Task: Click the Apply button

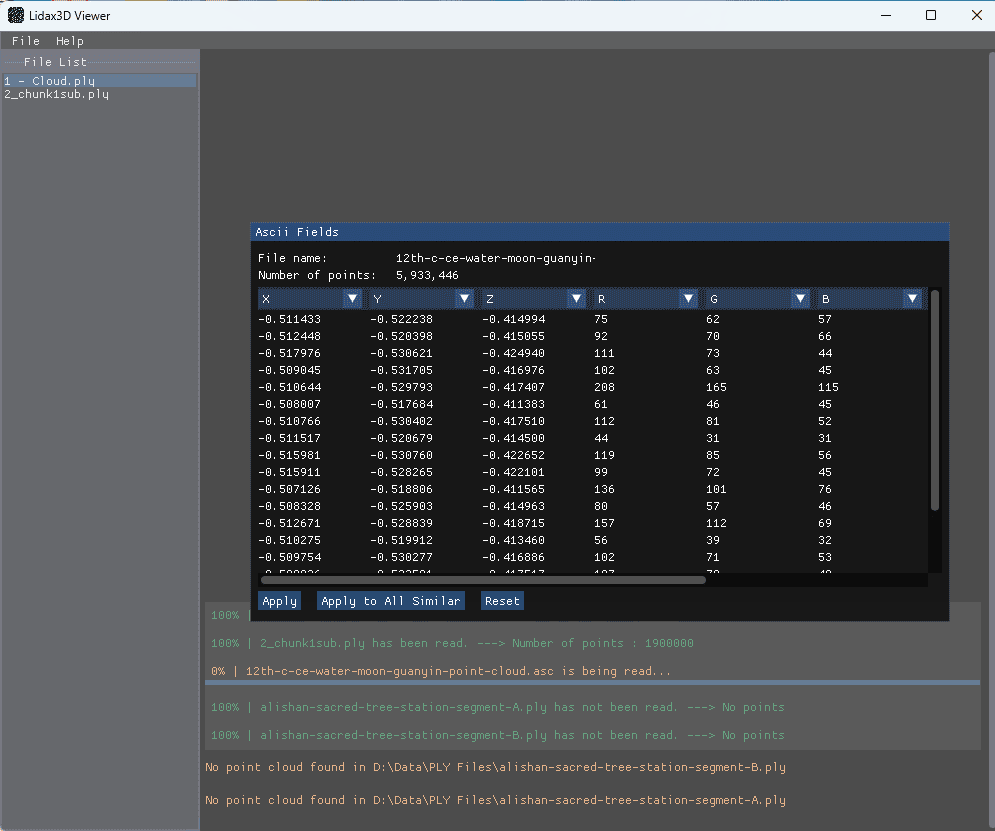Action: click(279, 601)
